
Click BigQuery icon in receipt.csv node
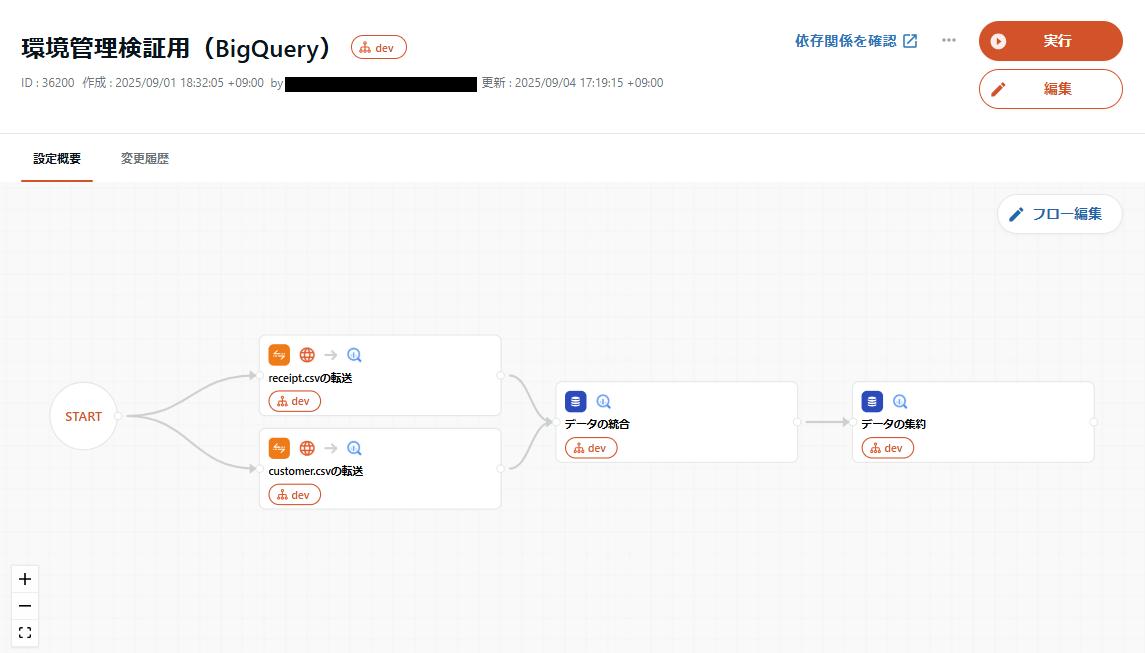coord(354,355)
